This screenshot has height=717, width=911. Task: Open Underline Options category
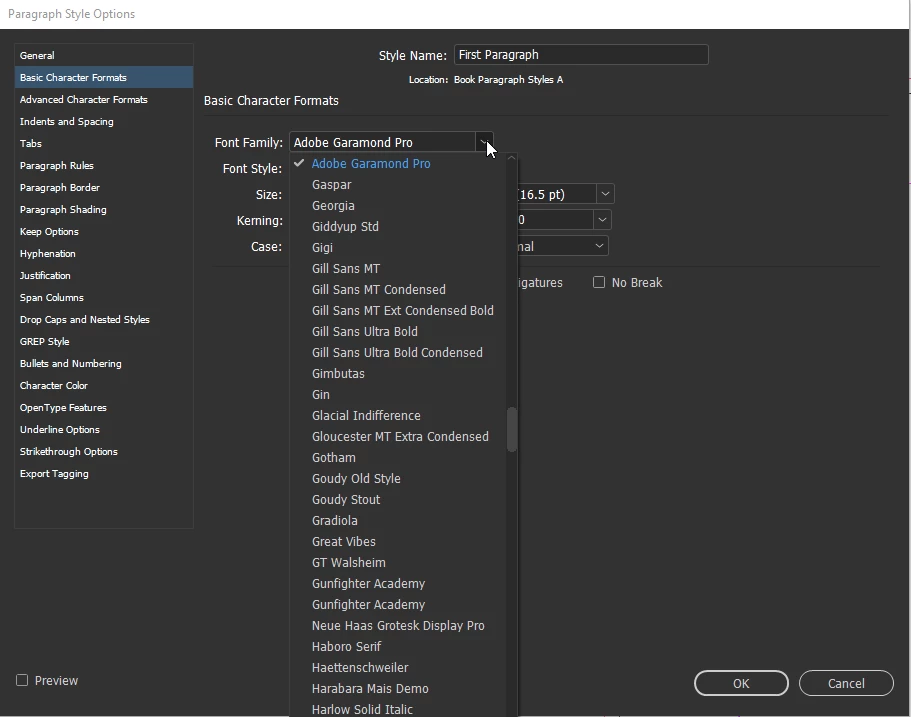pos(103,430)
